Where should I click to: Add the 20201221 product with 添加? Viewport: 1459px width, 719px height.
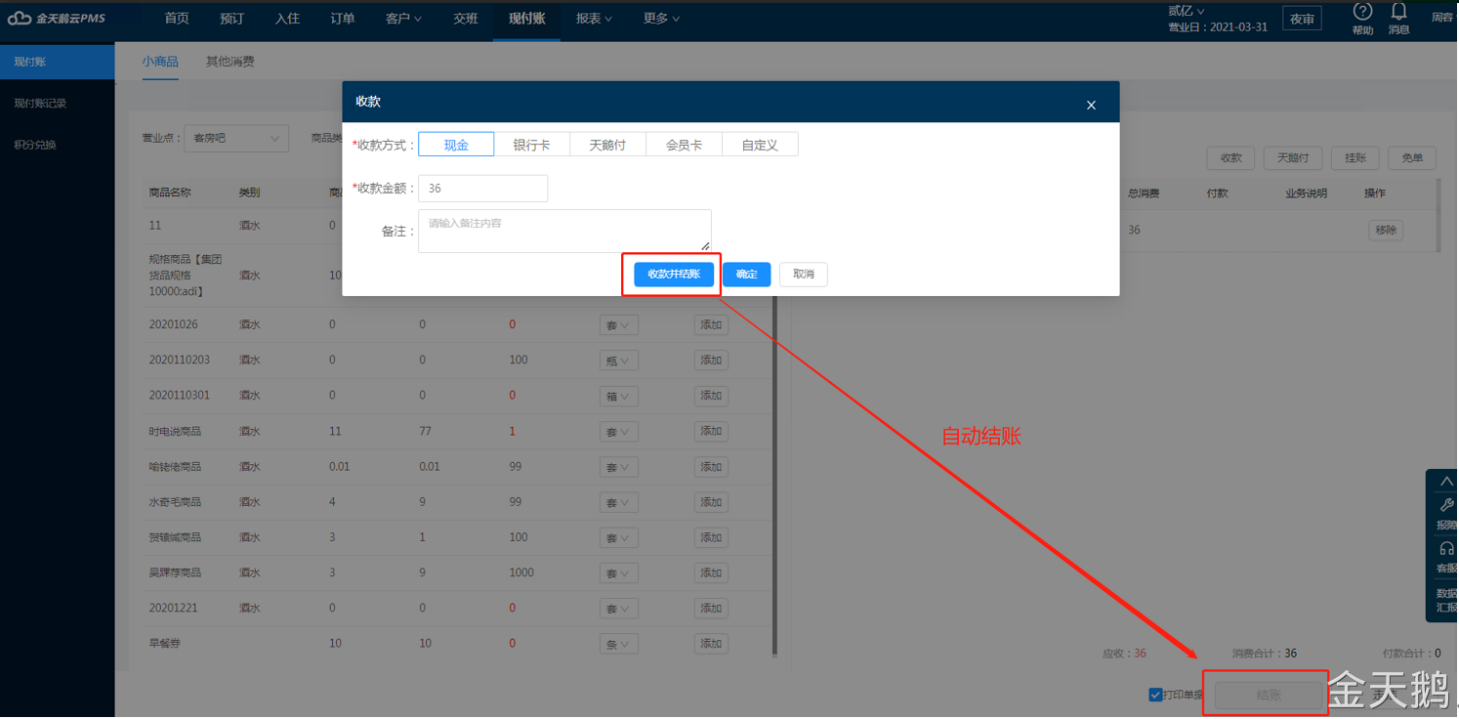[x=711, y=608]
